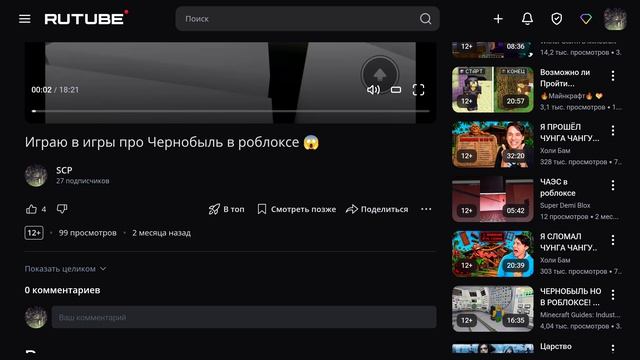Screen dimensions: 640x360
Task: Open the diamond premium icon
Action: click(x=586, y=19)
